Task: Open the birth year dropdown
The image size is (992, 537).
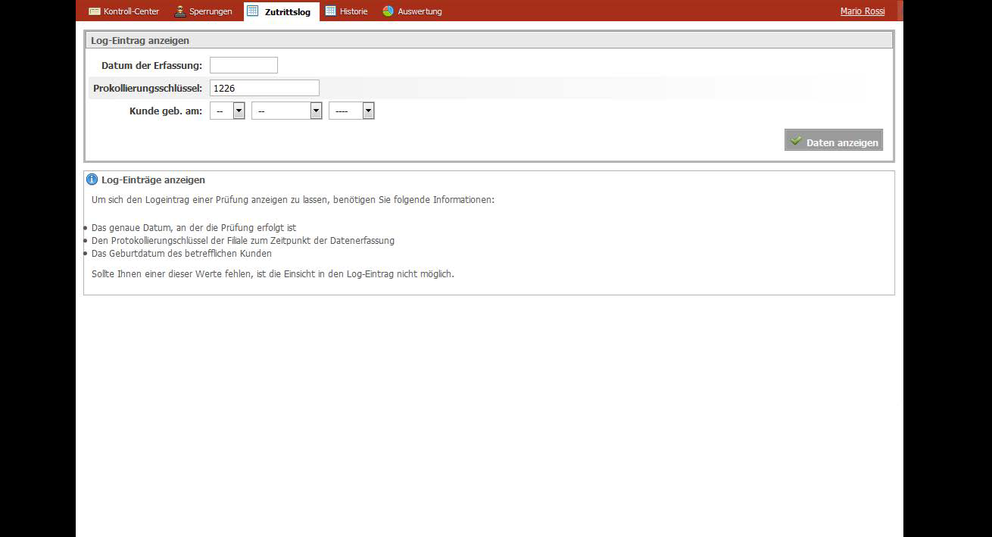Action: point(352,111)
